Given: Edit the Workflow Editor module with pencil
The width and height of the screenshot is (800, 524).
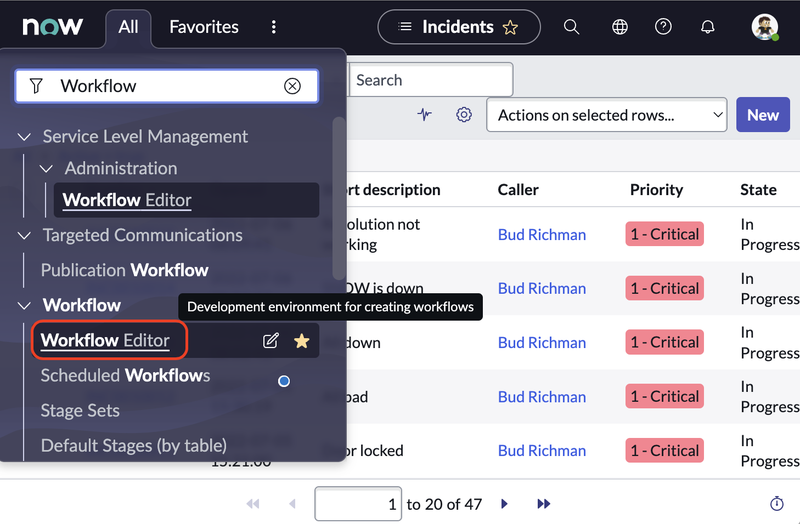Looking at the screenshot, I should (270, 341).
